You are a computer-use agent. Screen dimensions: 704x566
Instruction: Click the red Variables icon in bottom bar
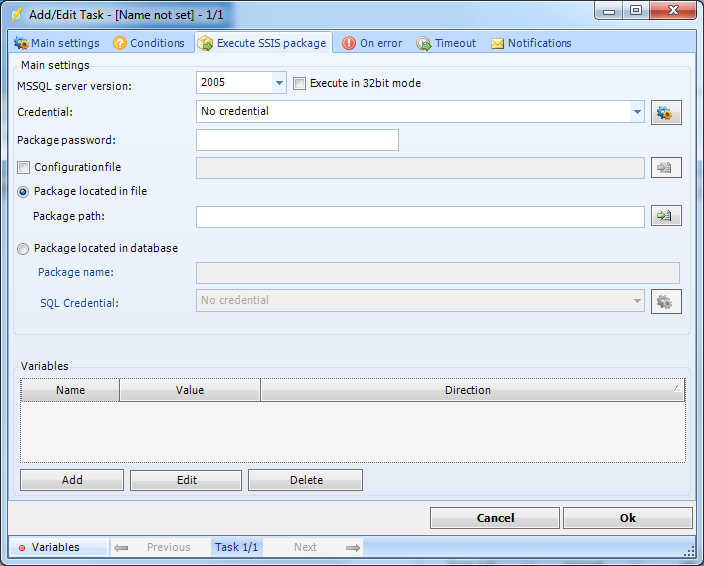click(22, 548)
